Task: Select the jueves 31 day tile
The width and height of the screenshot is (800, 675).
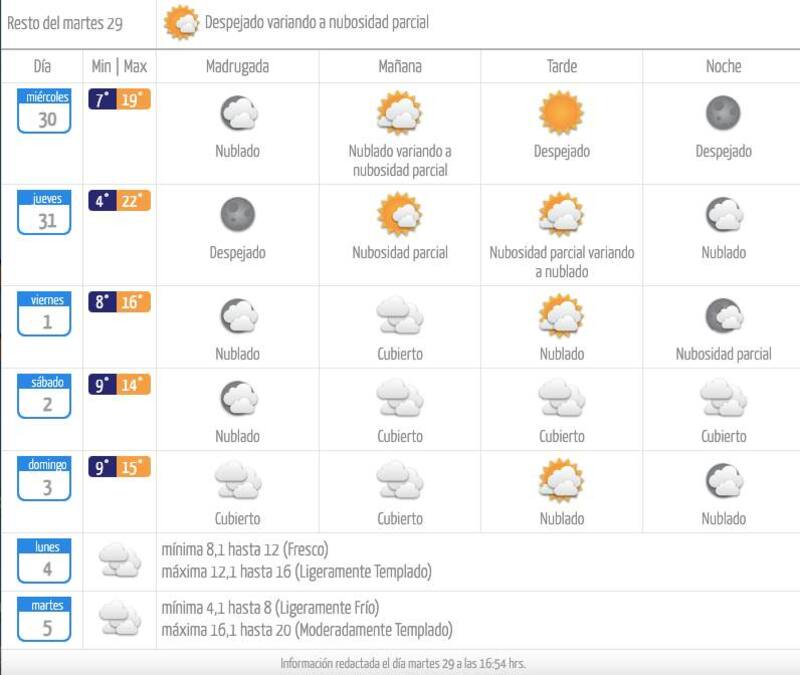Action: click(x=44, y=213)
